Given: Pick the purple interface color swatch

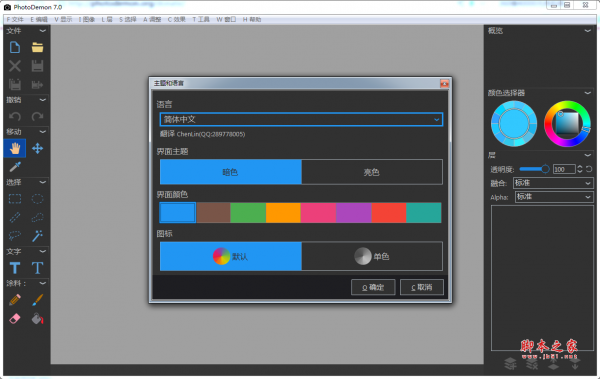Looking at the screenshot, I should click(354, 212).
